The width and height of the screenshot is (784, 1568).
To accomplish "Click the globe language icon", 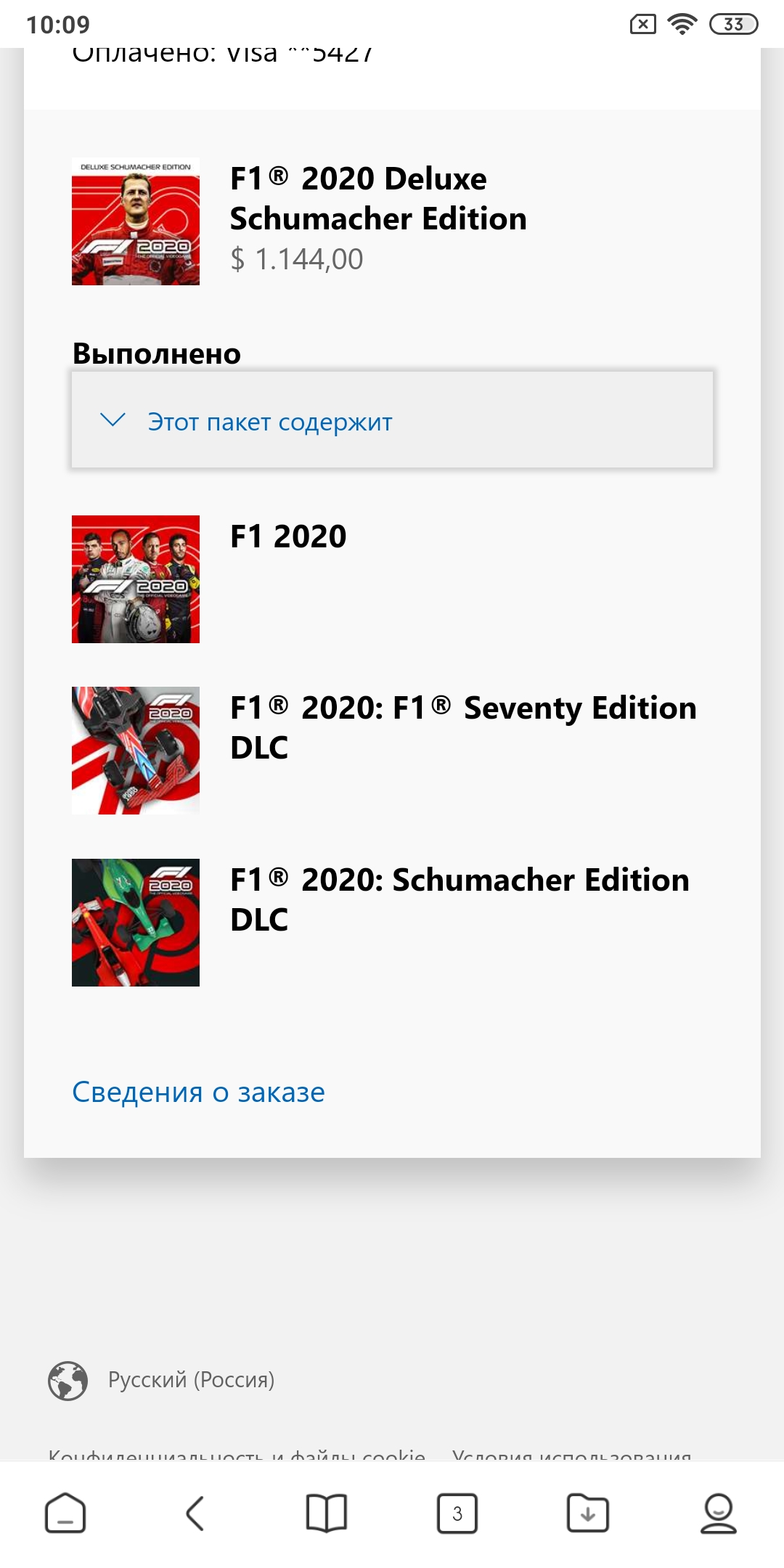I will [x=68, y=1380].
